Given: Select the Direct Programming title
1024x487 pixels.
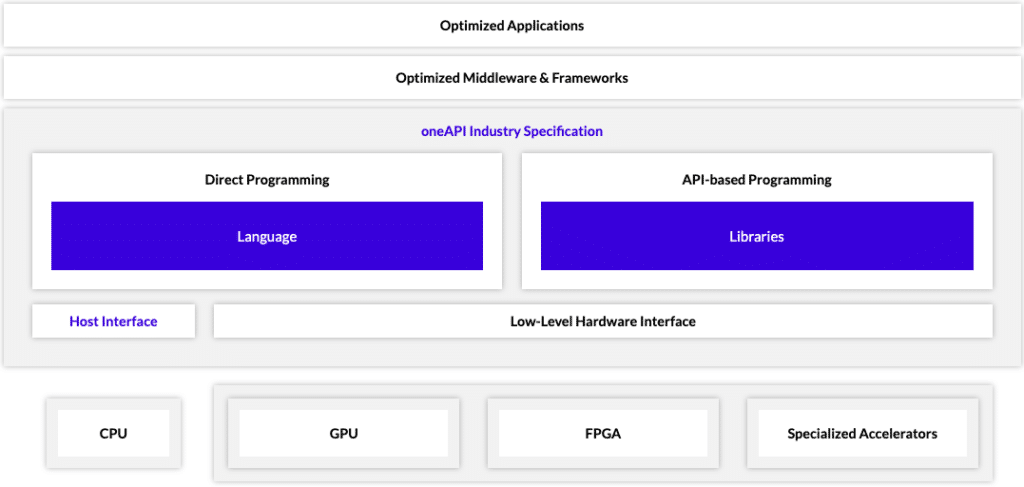Looking at the screenshot, I should (267, 180).
